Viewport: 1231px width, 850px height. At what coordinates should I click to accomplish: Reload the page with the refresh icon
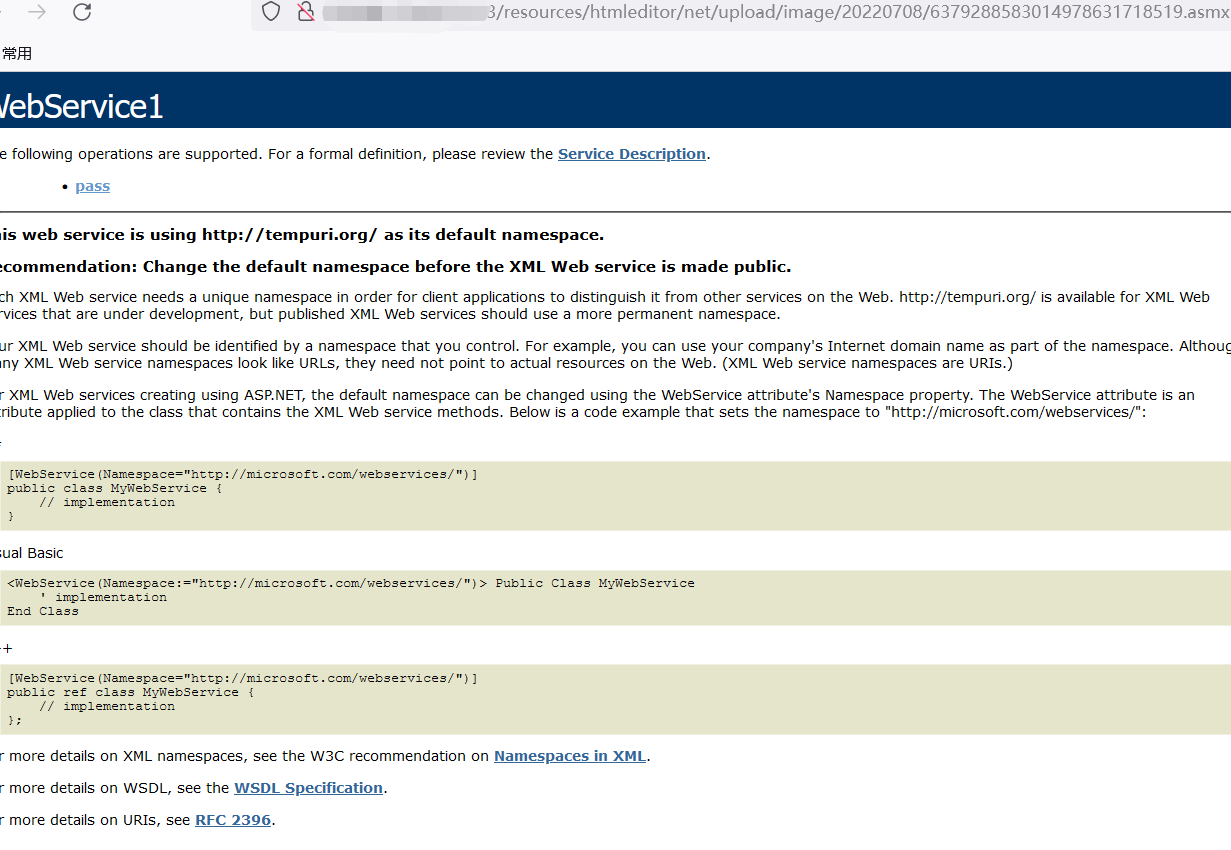(x=83, y=12)
